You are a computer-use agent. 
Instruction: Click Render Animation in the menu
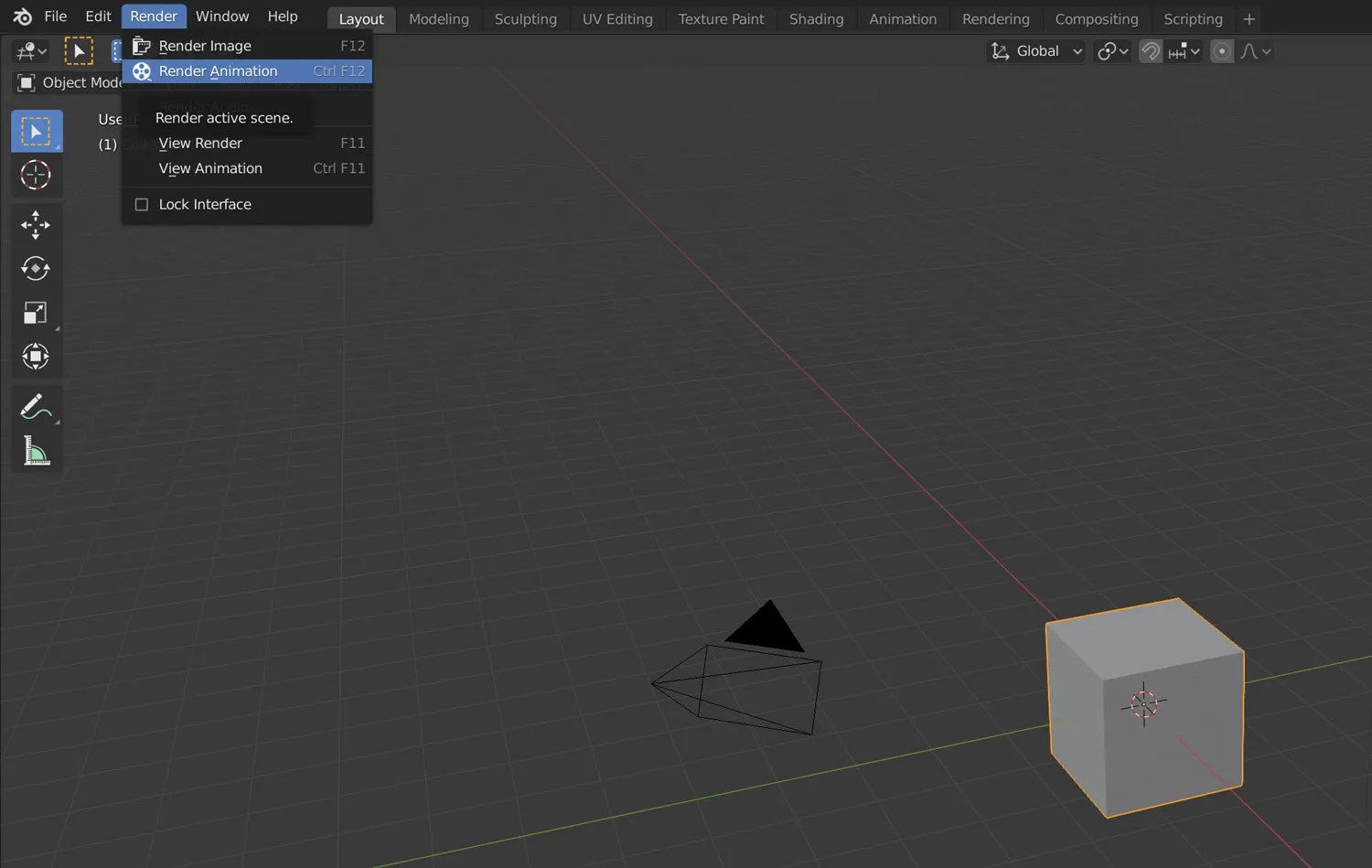point(218,70)
